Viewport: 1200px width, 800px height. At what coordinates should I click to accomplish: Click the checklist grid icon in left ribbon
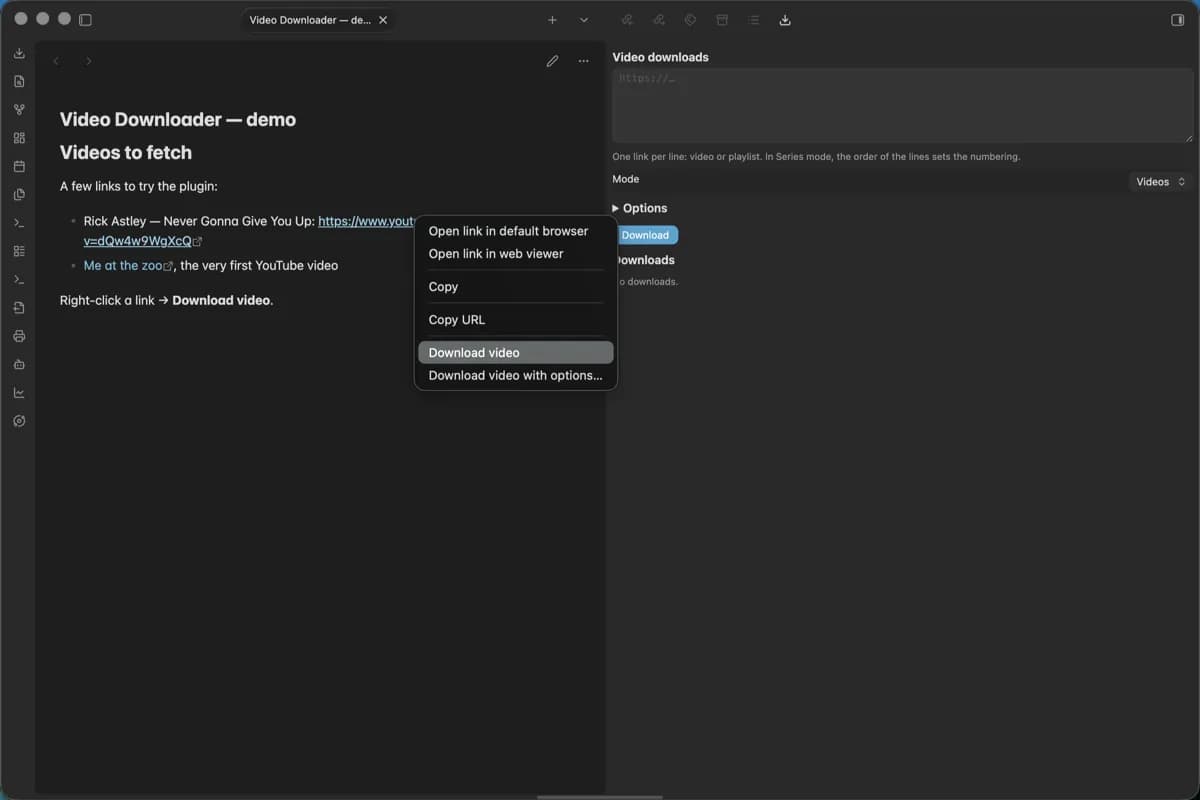coord(19,251)
